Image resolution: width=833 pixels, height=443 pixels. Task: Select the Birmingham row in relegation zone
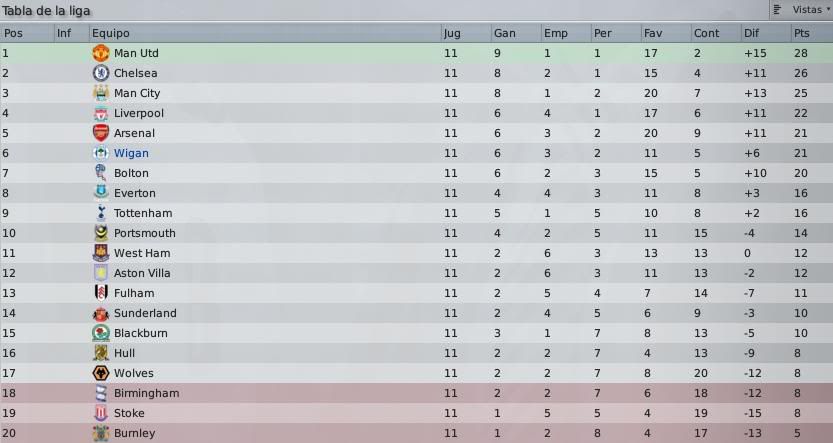[416, 393]
